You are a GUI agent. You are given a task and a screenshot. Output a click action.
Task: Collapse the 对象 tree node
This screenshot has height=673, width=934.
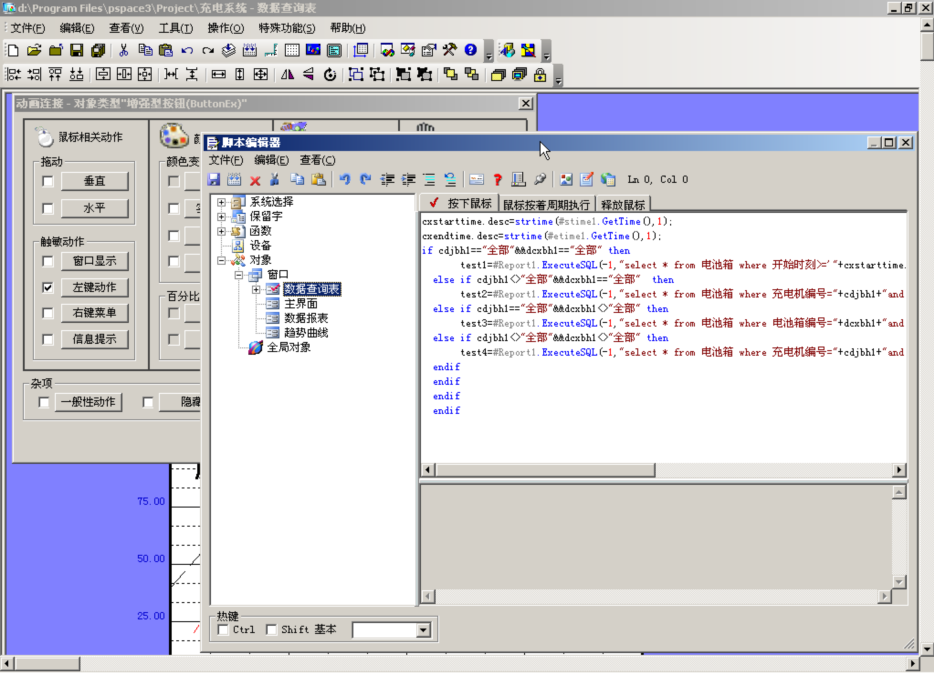tap(222, 260)
